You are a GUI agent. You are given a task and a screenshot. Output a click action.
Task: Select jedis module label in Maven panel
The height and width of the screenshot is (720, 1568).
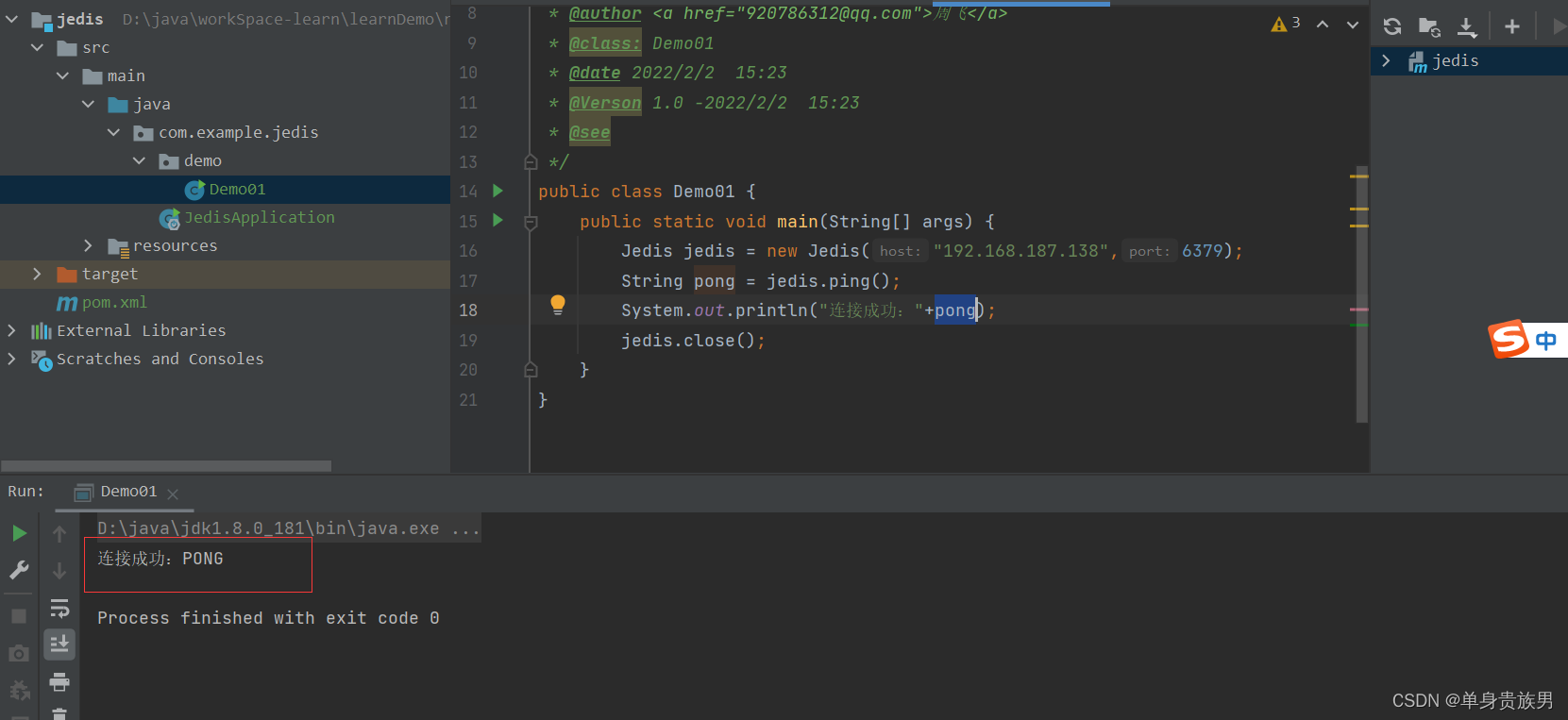coord(1455,60)
